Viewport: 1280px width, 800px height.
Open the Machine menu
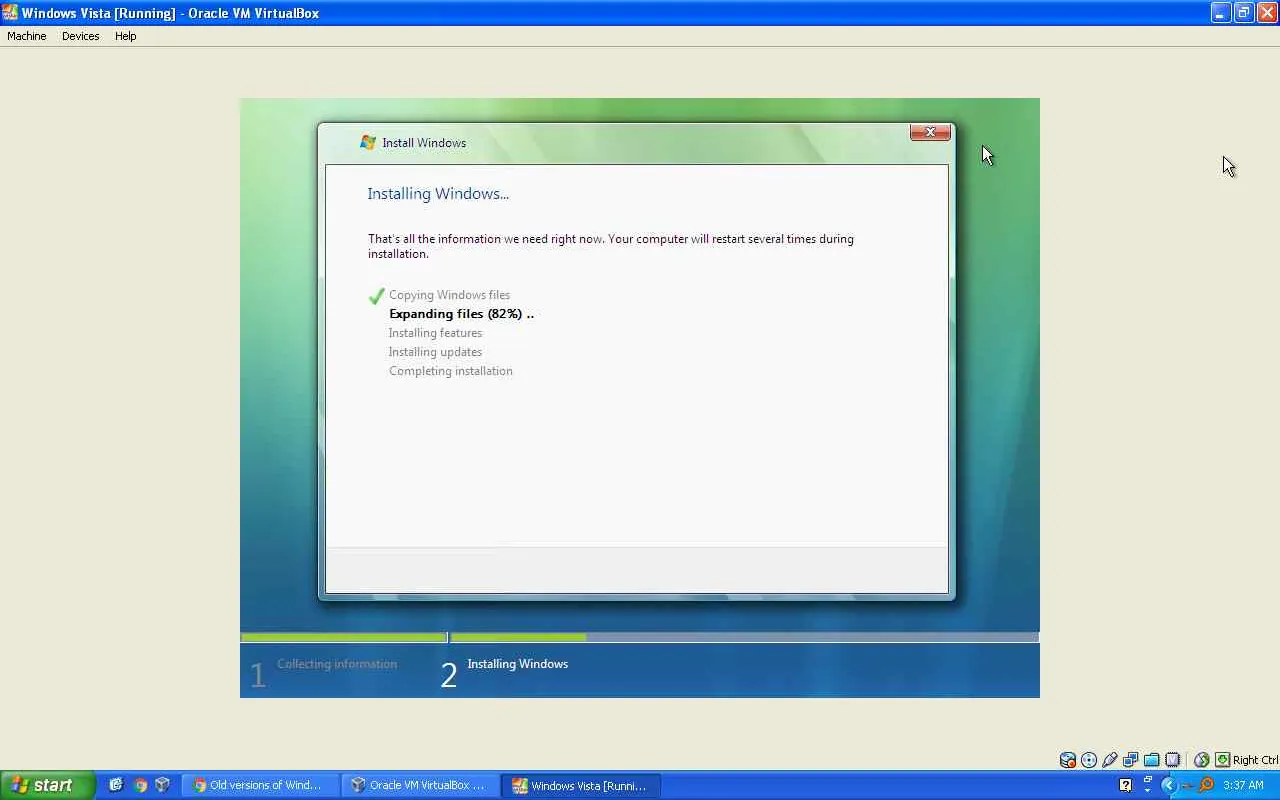click(x=27, y=36)
